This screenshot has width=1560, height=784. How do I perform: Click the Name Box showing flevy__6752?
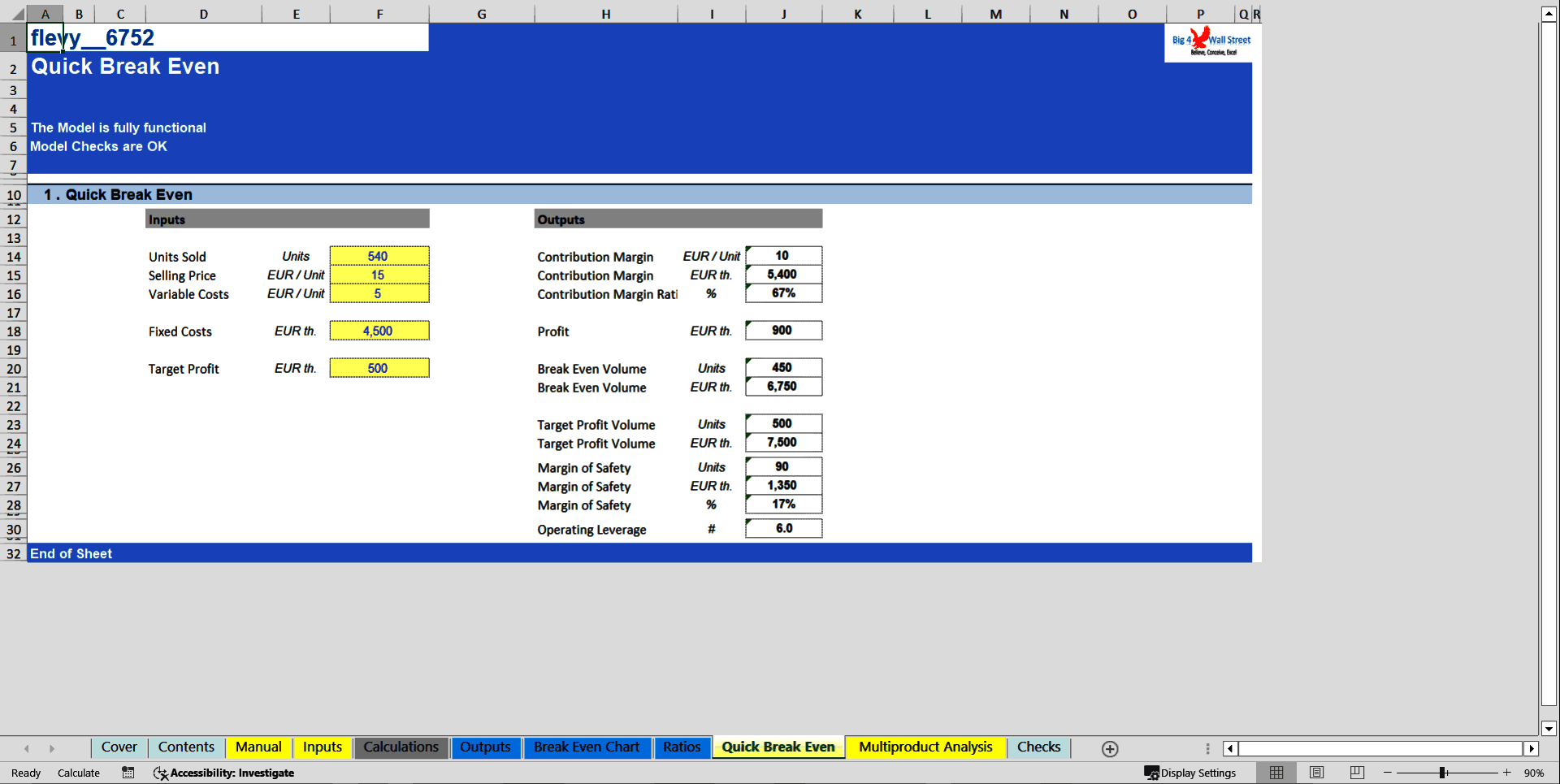coord(93,37)
